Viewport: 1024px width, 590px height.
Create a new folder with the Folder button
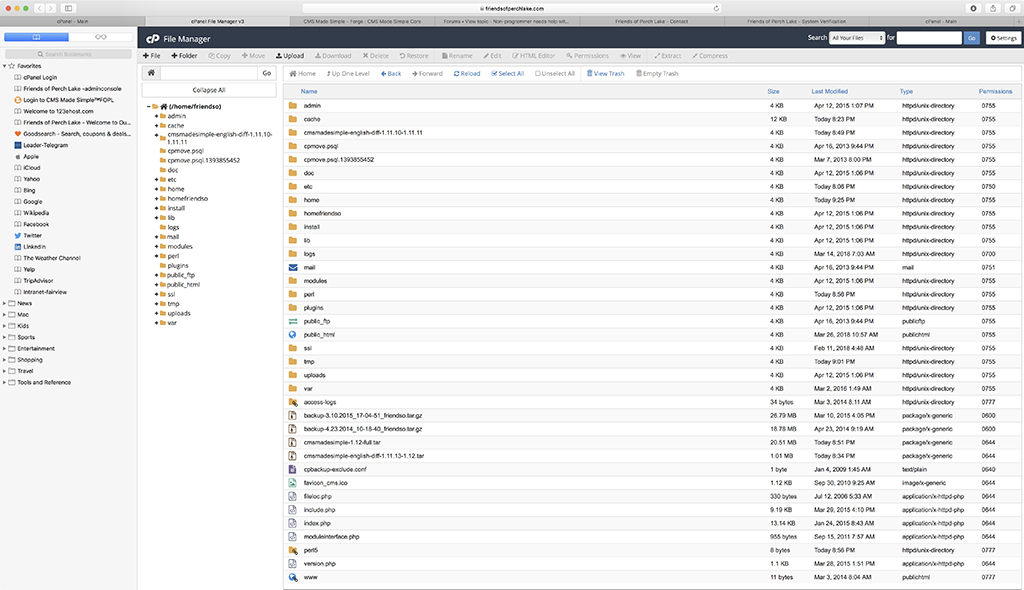click(184, 56)
